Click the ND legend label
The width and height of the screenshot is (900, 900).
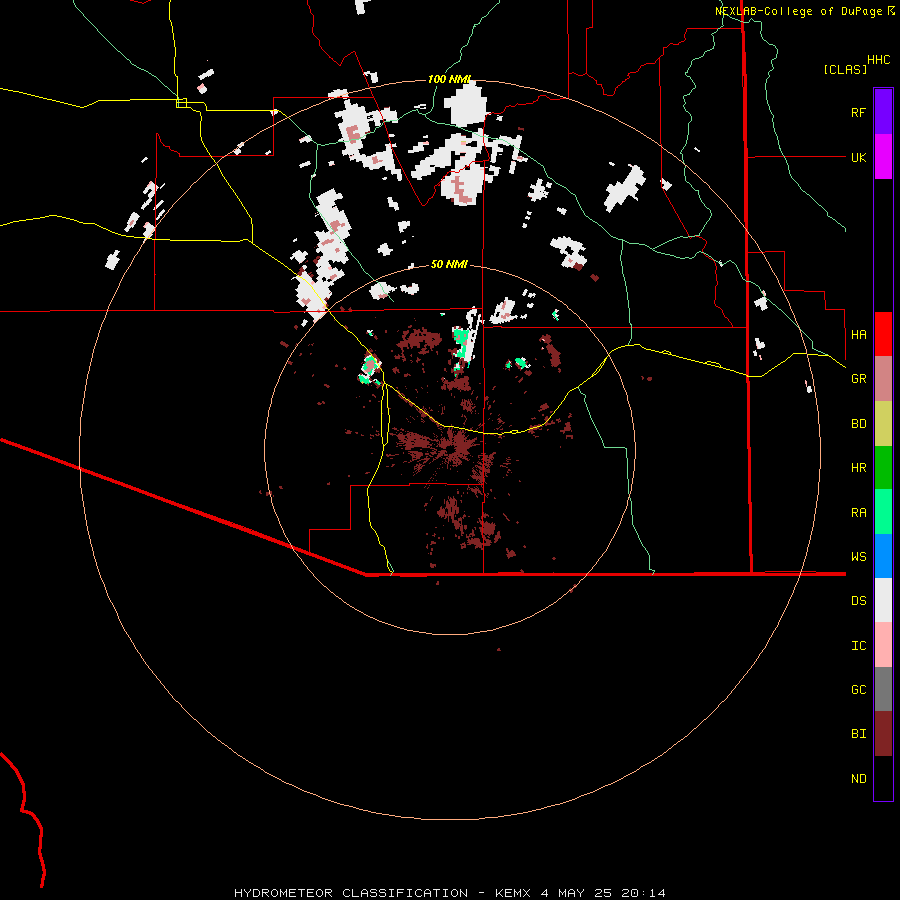858,778
